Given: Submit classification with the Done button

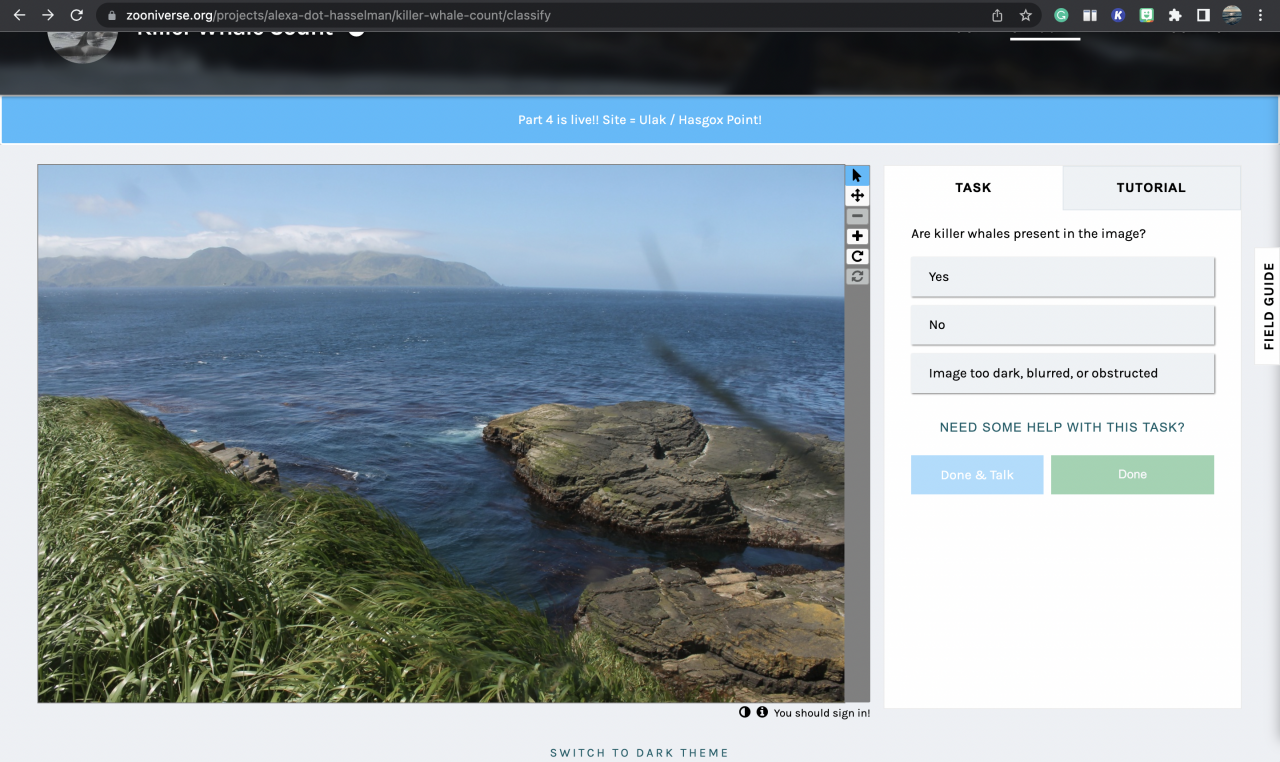Looking at the screenshot, I should (x=1132, y=475).
